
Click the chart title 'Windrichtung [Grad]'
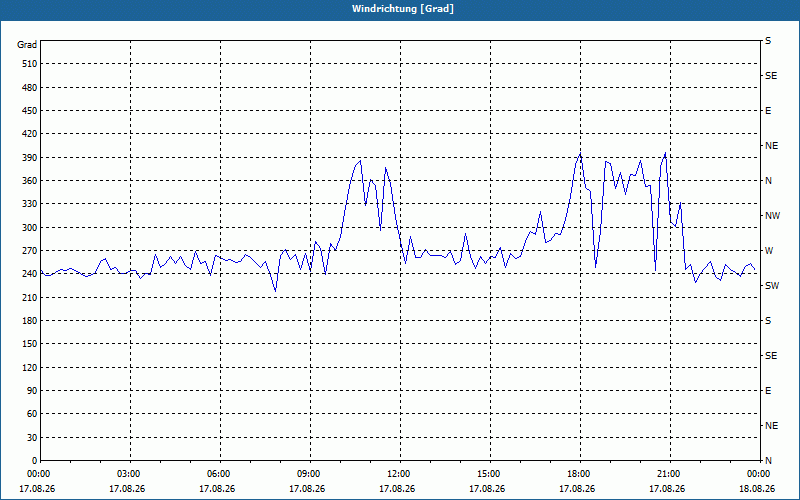tap(403, 9)
